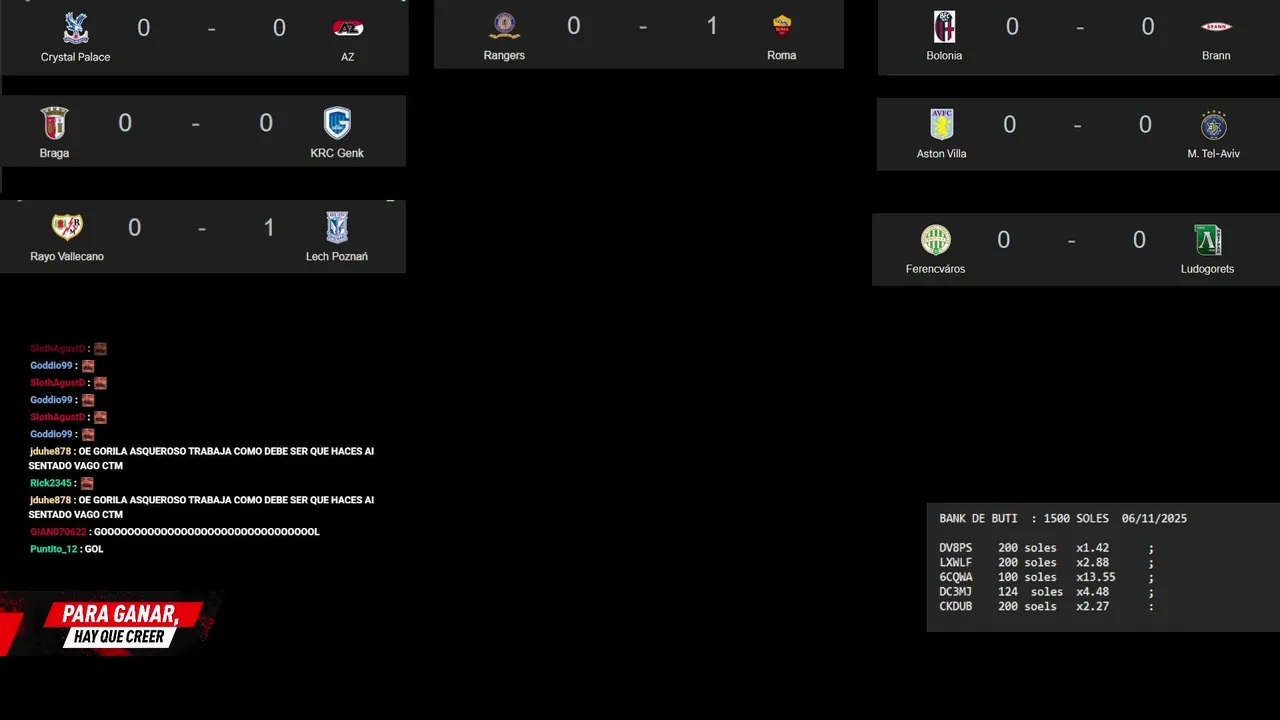Select the Ferencváros team name
1280x720 pixels.
click(936, 269)
